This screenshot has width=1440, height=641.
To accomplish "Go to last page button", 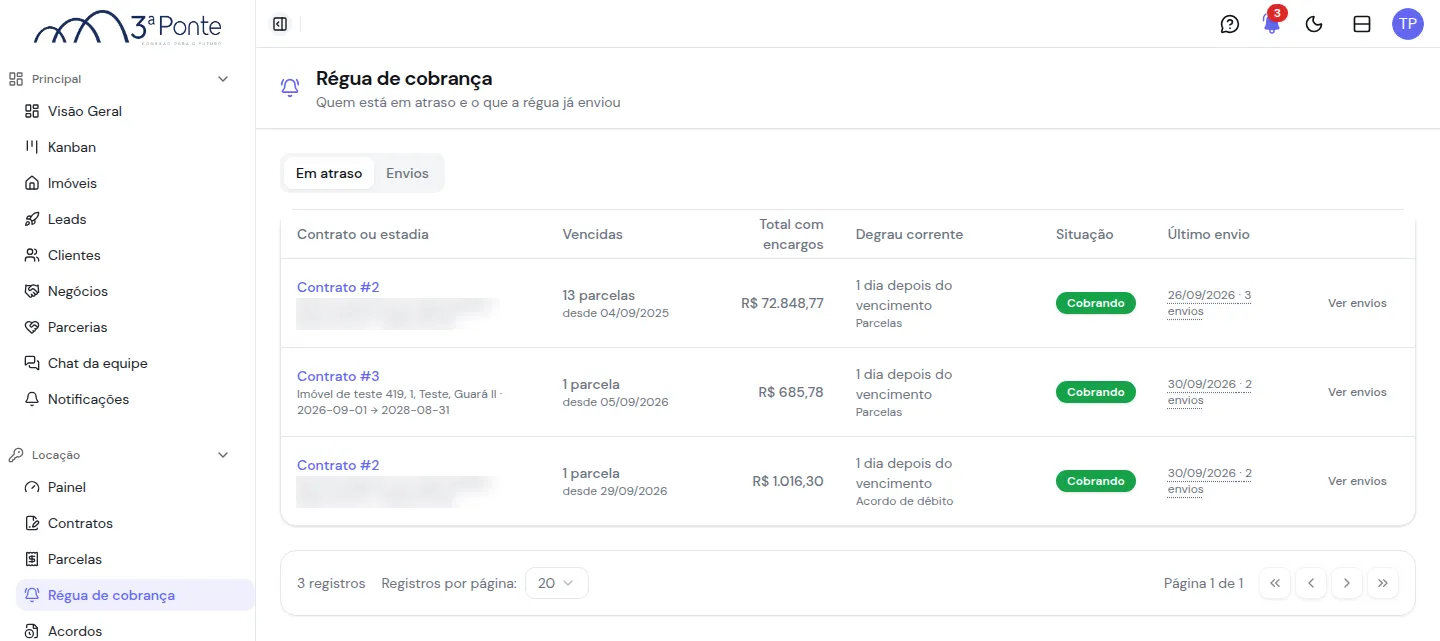I will [x=1383, y=583].
